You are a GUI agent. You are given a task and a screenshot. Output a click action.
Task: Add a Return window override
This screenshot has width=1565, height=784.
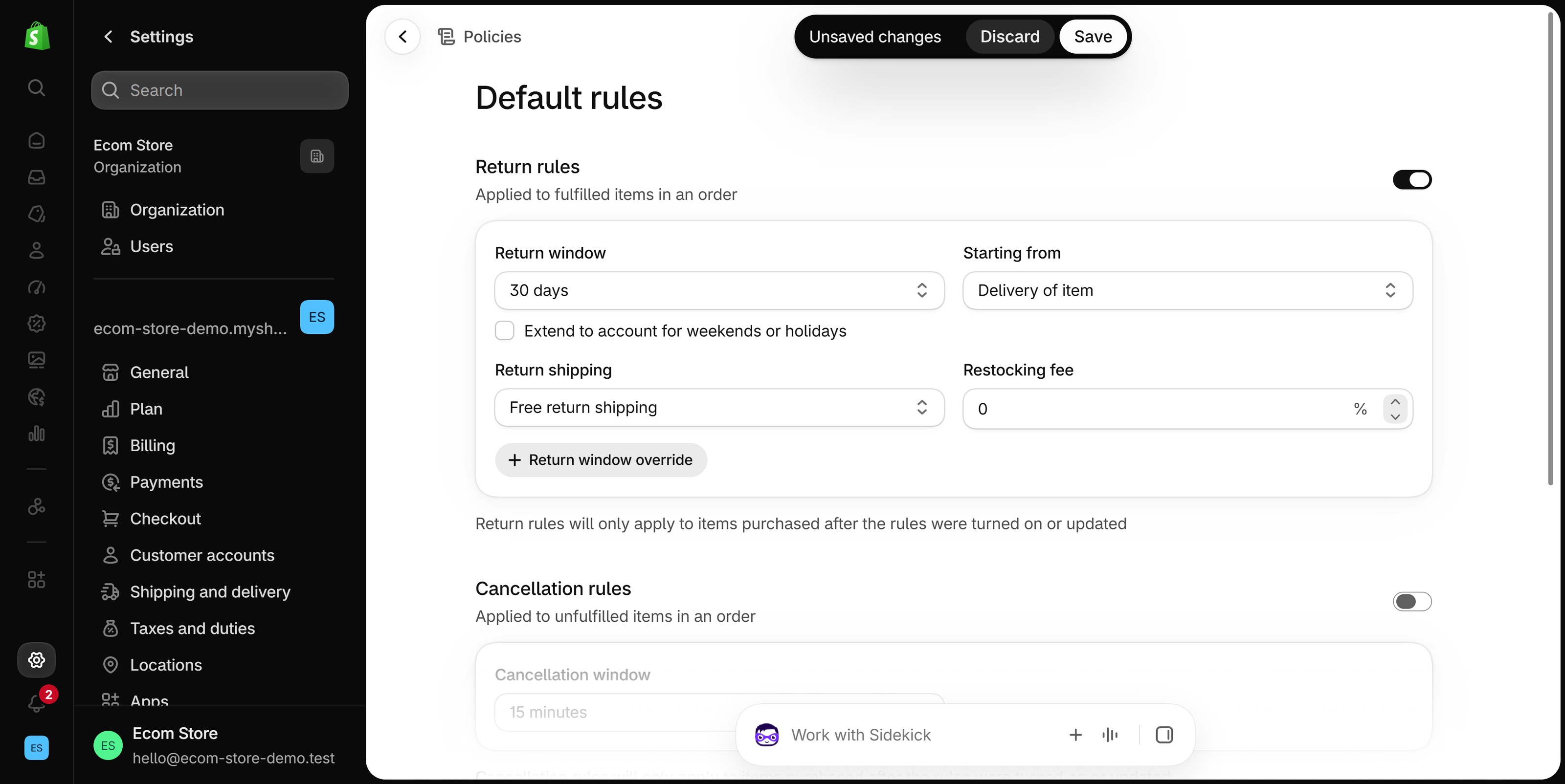601,460
